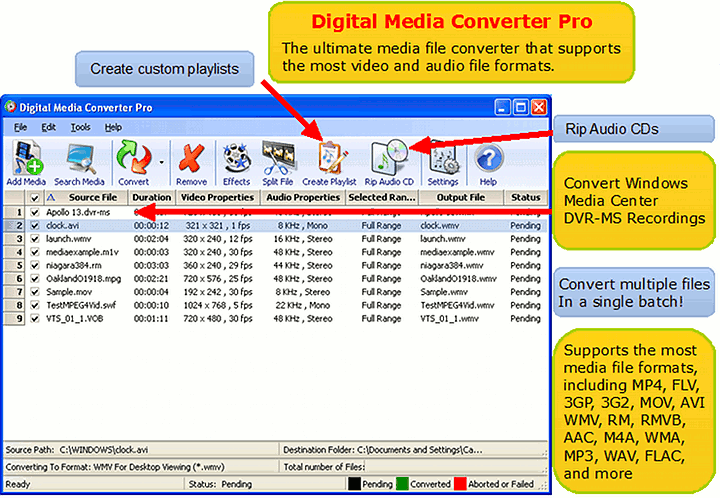Open the Tools menu
The width and height of the screenshot is (720, 498).
click(x=80, y=128)
